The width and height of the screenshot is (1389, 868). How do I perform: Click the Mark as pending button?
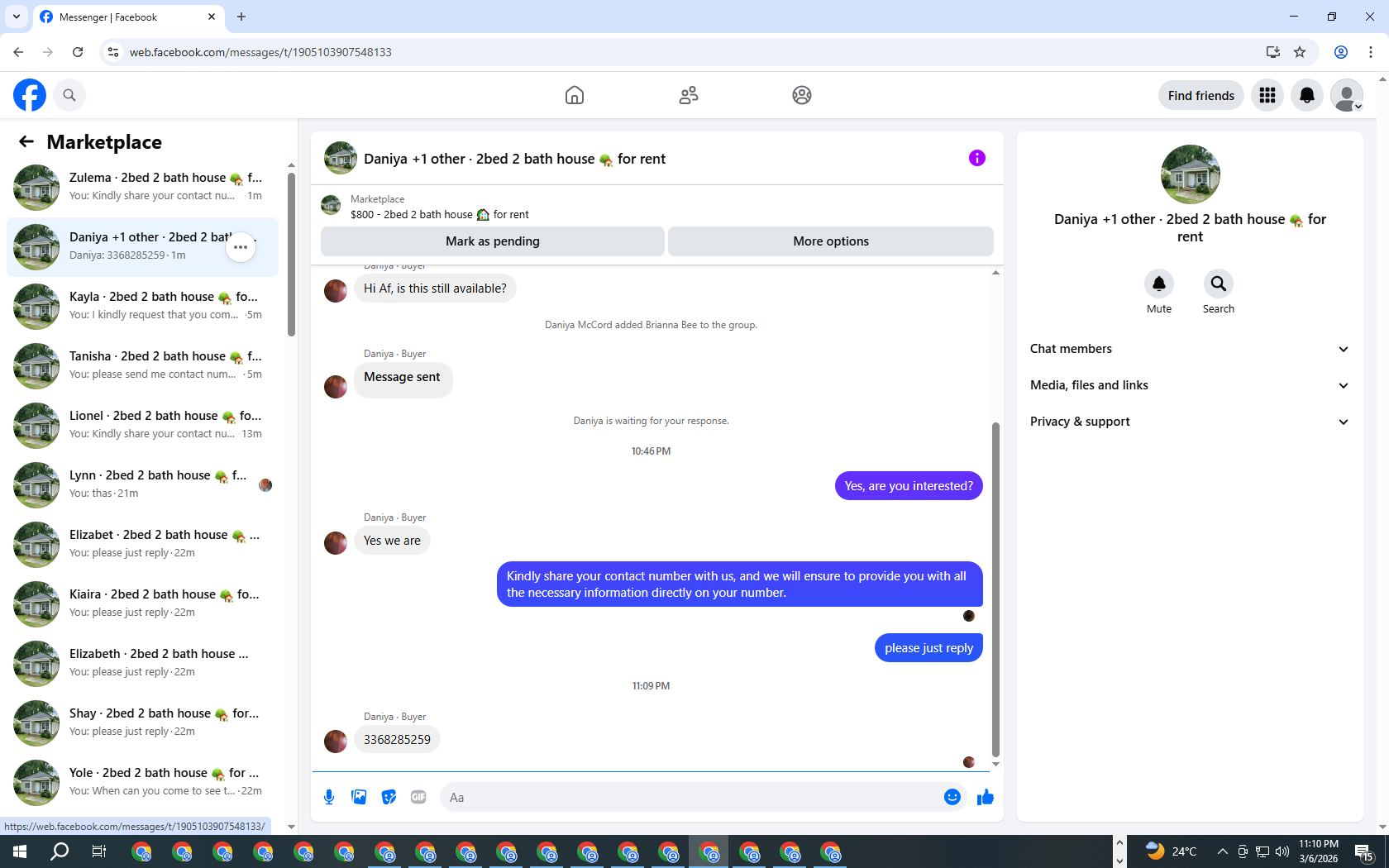493,241
